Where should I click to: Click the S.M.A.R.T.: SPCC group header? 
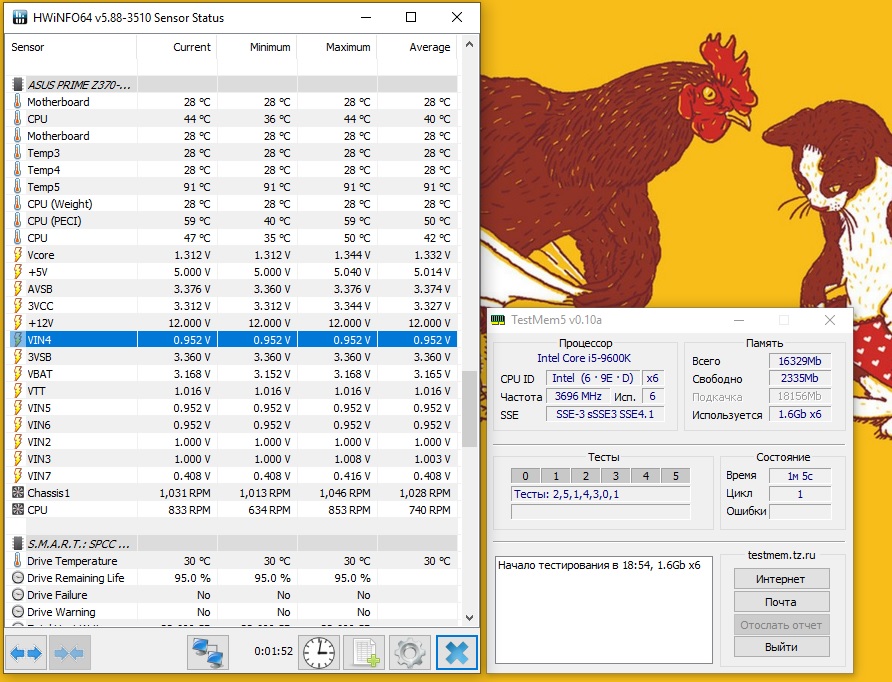coord(234,544)
